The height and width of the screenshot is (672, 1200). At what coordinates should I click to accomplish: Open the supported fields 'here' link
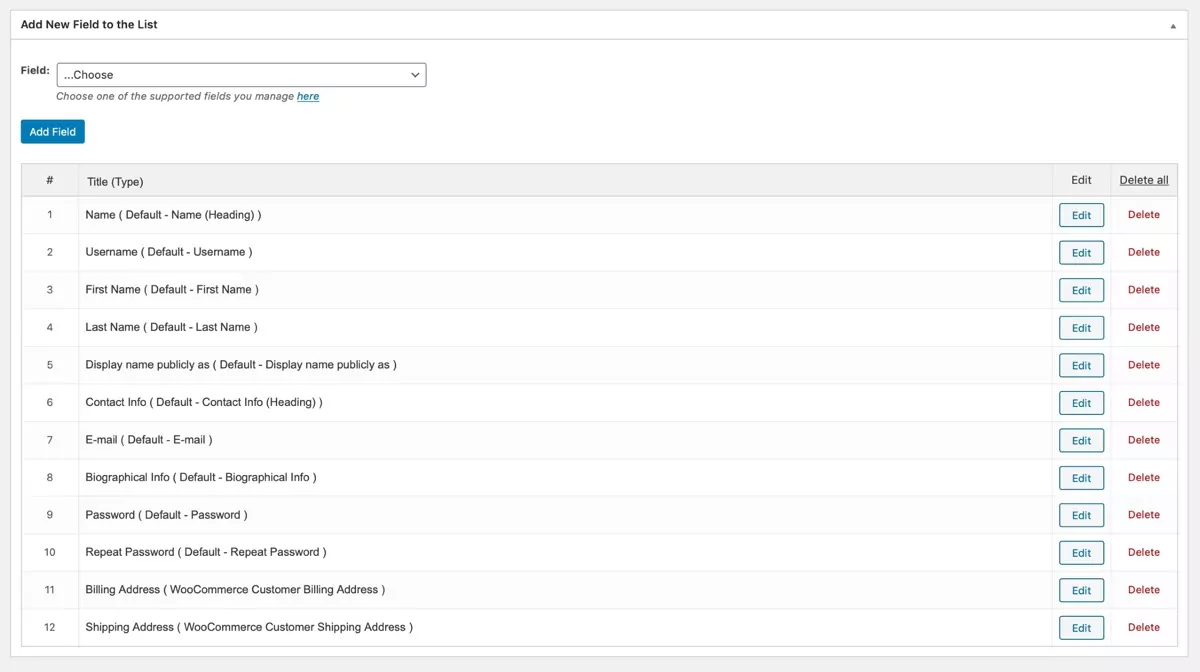[x=308, y=96]
